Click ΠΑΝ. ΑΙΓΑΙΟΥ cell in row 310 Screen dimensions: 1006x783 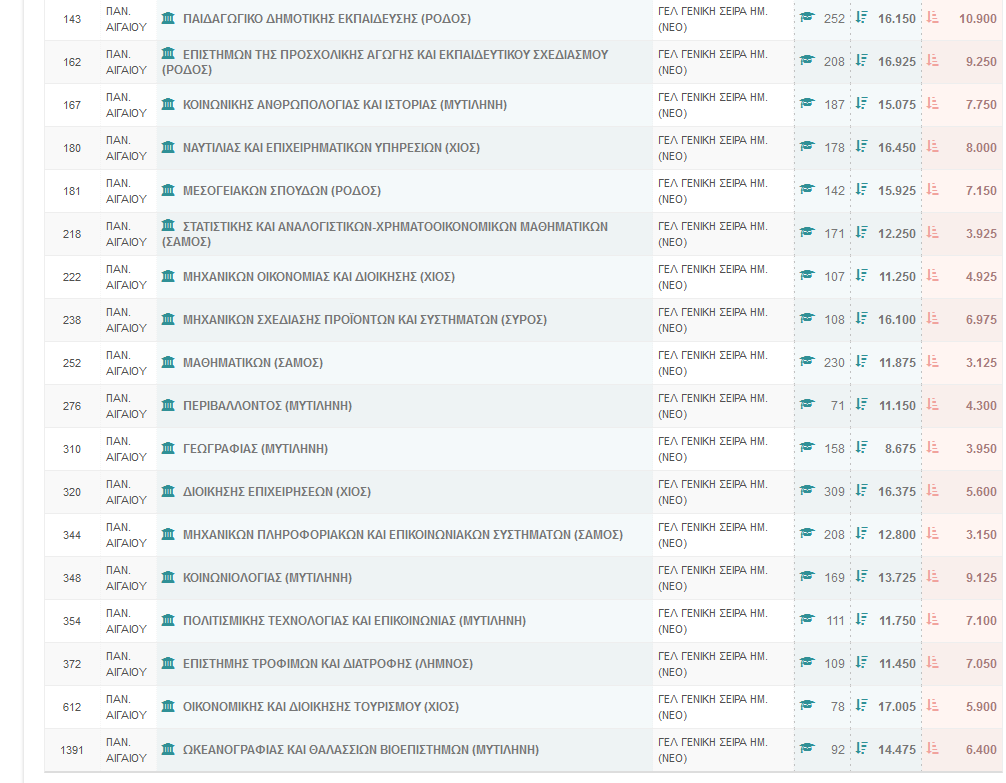126,449
